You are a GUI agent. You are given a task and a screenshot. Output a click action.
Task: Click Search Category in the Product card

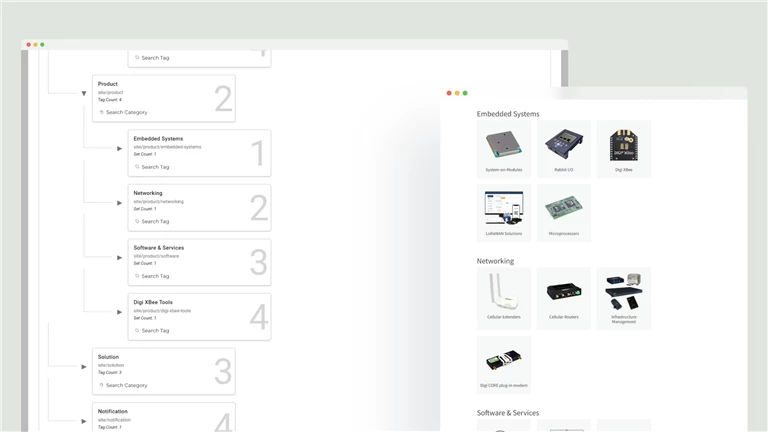click(x=126, y=112)
